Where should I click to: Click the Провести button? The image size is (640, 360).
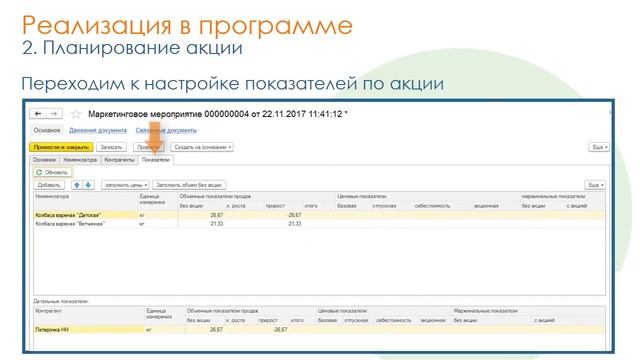[x=149, y=147]
